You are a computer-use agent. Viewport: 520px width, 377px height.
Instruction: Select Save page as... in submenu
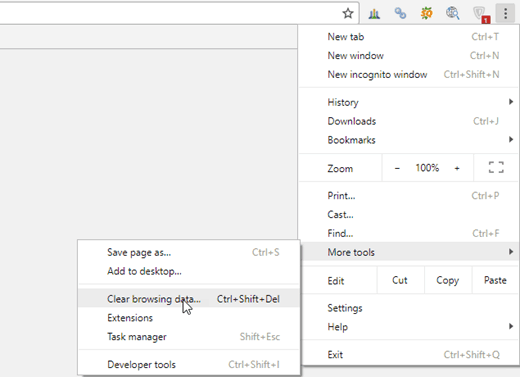(189, 252)
